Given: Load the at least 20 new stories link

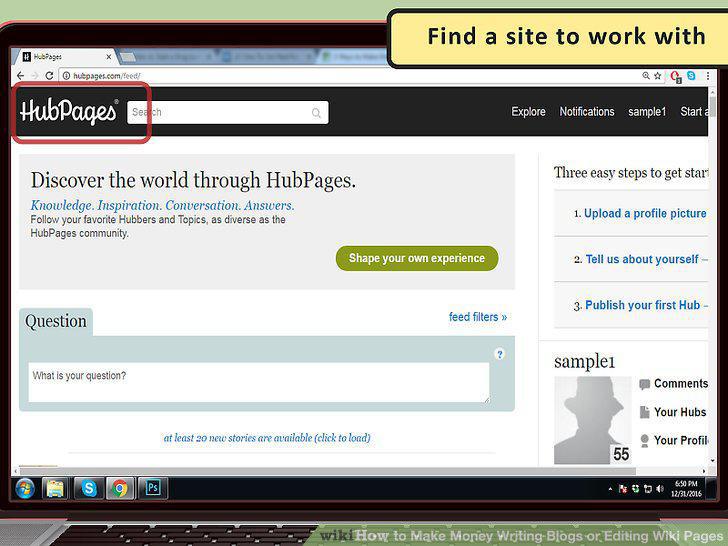Looking at the screenshot, I should point(267,438).
